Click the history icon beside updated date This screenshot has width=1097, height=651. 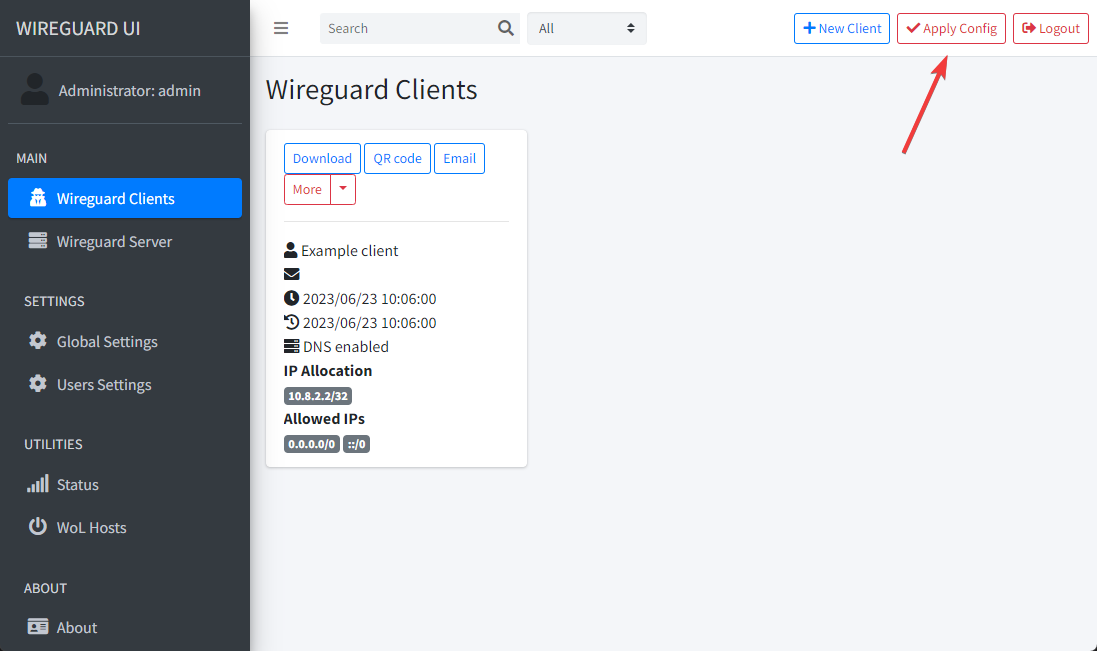coord(291,322)
